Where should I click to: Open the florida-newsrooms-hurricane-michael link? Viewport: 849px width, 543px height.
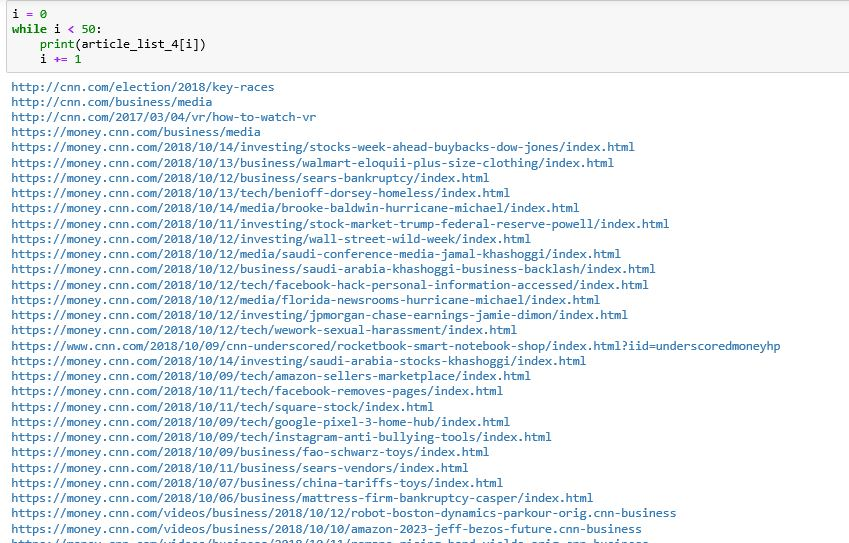pos(305,300)
